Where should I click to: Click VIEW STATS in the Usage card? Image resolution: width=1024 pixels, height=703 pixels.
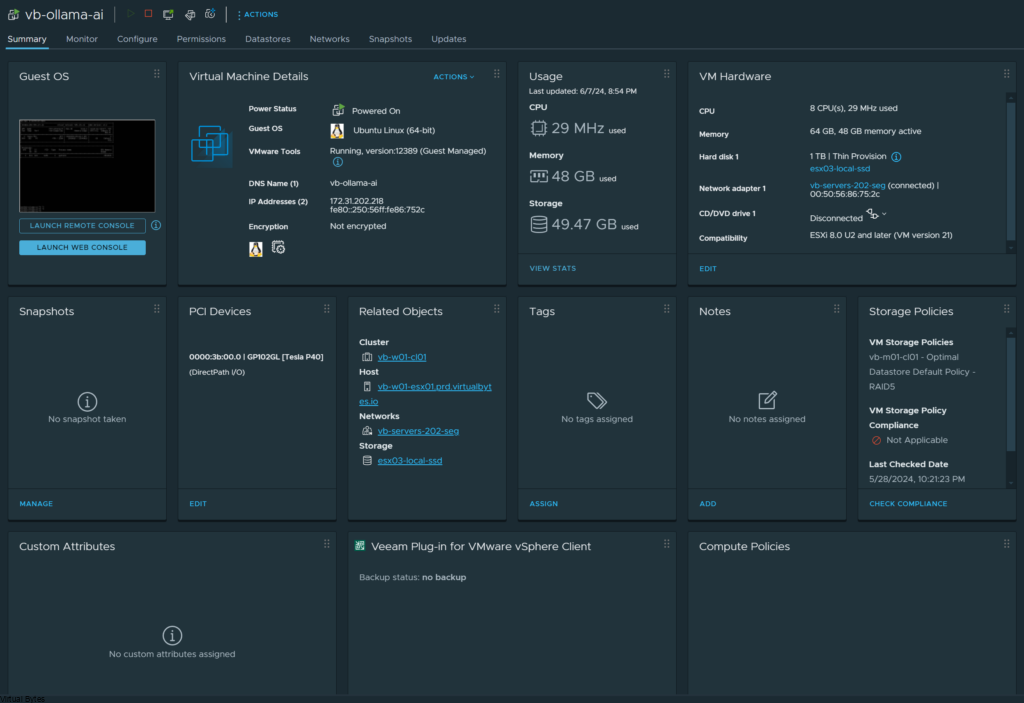tap(553, 268)
